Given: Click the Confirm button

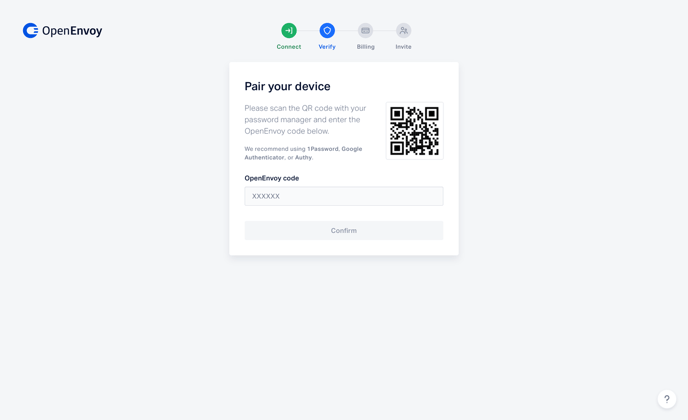Looking at the screenshot, I should coord(344,230).
